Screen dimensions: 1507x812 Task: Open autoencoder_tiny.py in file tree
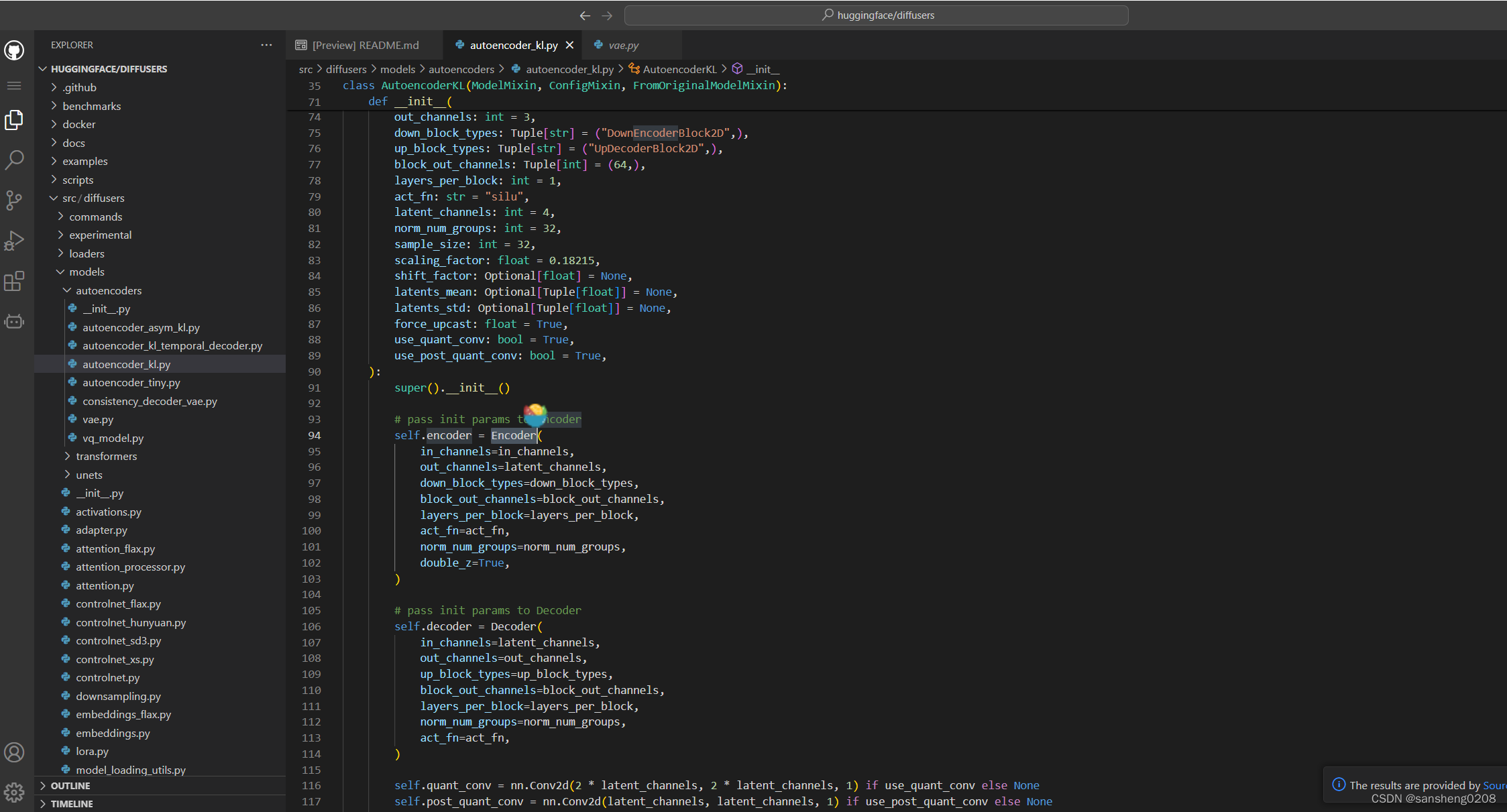click(x=131, y=382)
